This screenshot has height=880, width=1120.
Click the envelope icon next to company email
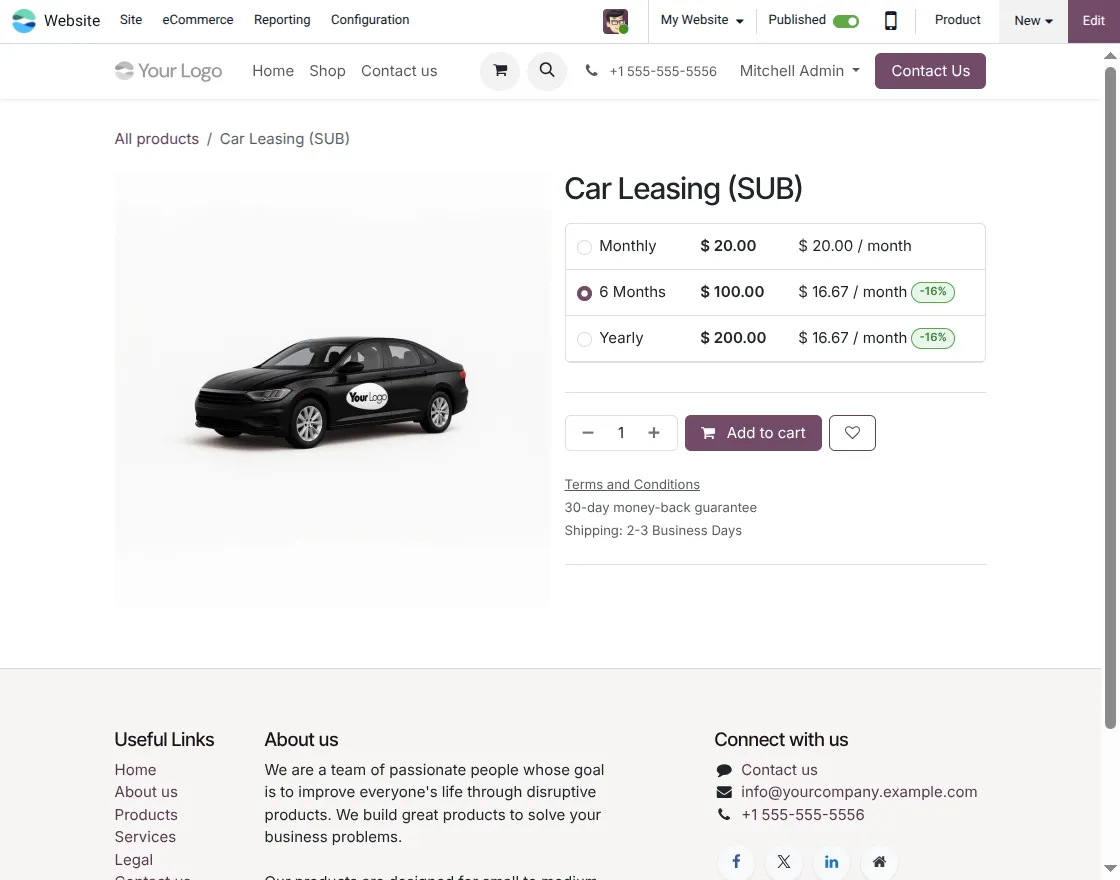point(723,791)
